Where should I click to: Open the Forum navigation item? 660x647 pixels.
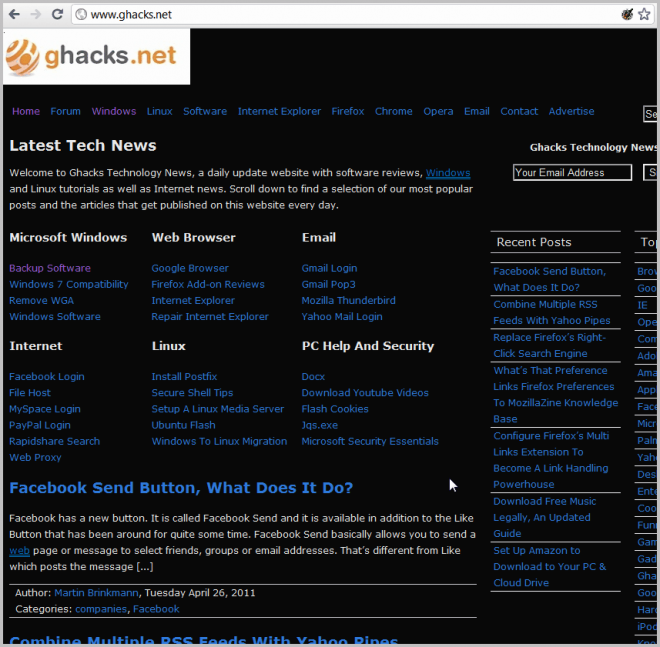coord(66,112)
